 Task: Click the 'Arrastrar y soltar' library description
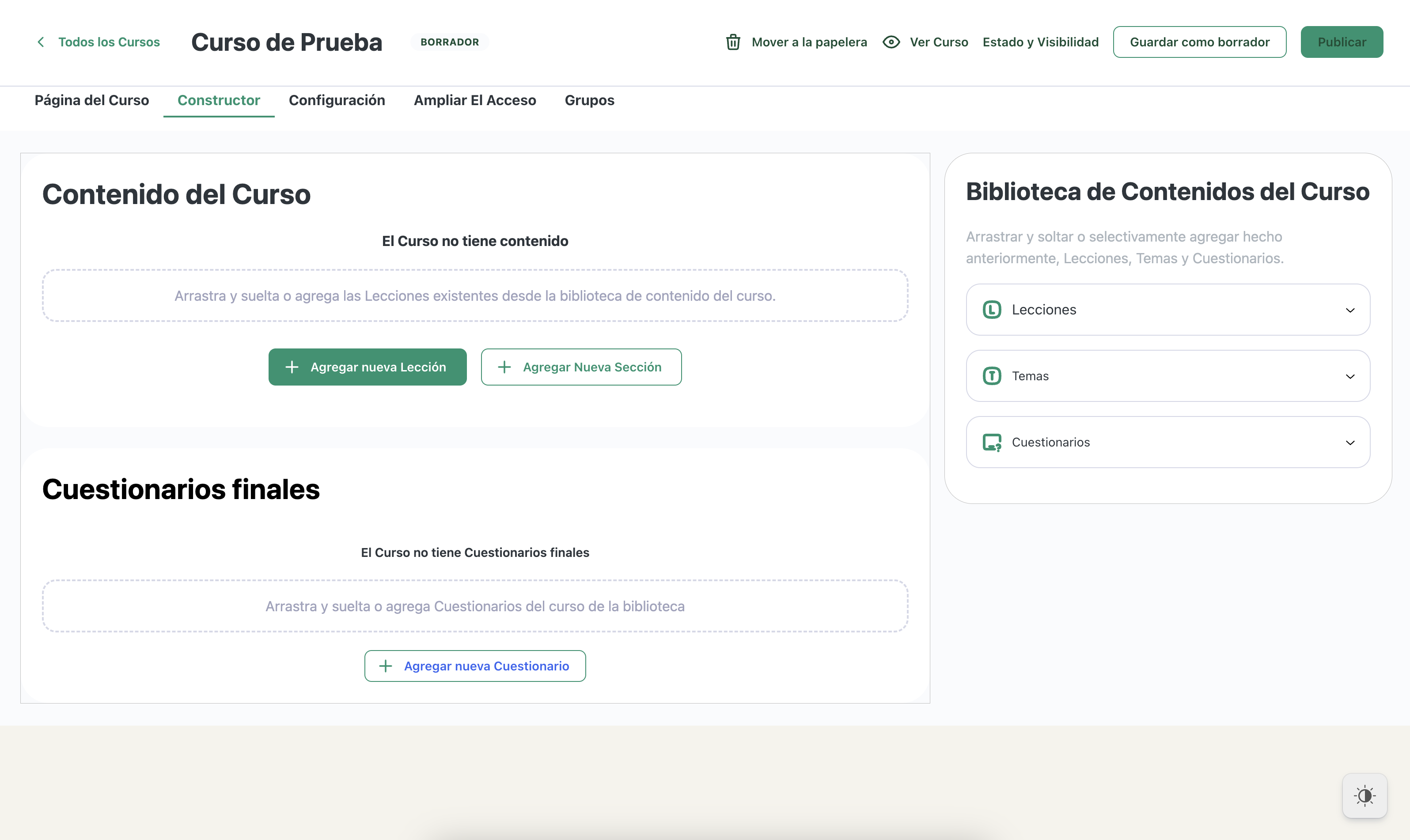click(x=1125, y=247)
